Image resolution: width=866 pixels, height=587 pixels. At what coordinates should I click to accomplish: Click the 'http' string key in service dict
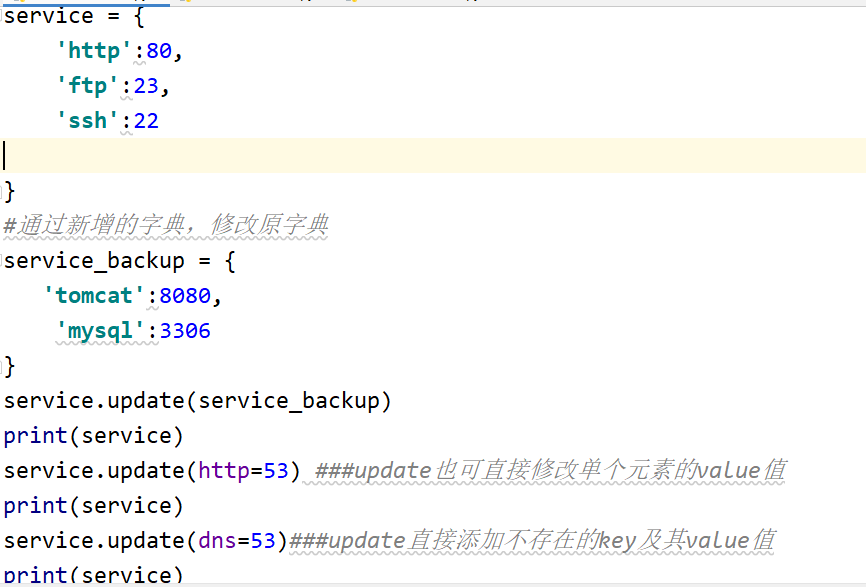point(94,51)
